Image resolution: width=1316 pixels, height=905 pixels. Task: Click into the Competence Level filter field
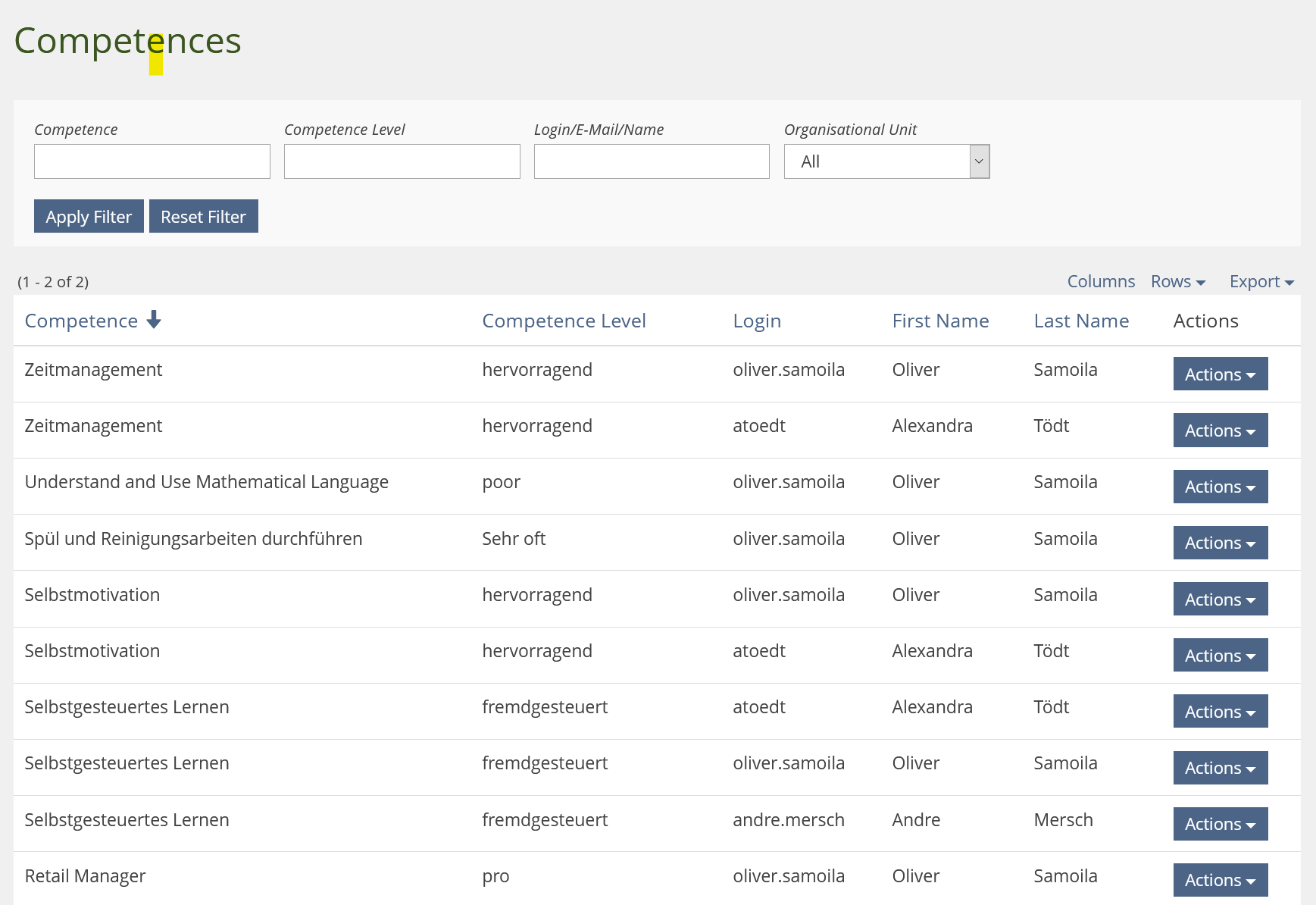402,161
